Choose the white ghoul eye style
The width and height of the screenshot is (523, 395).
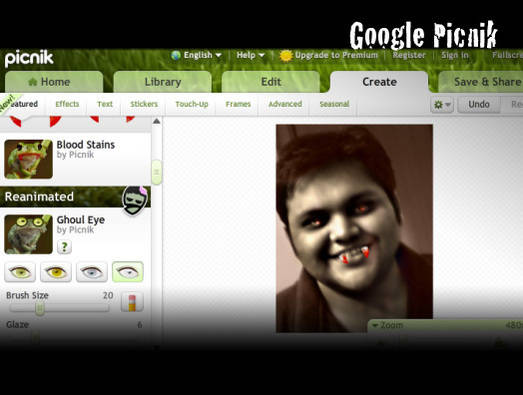pyautogui.click(x=128, y=272)
